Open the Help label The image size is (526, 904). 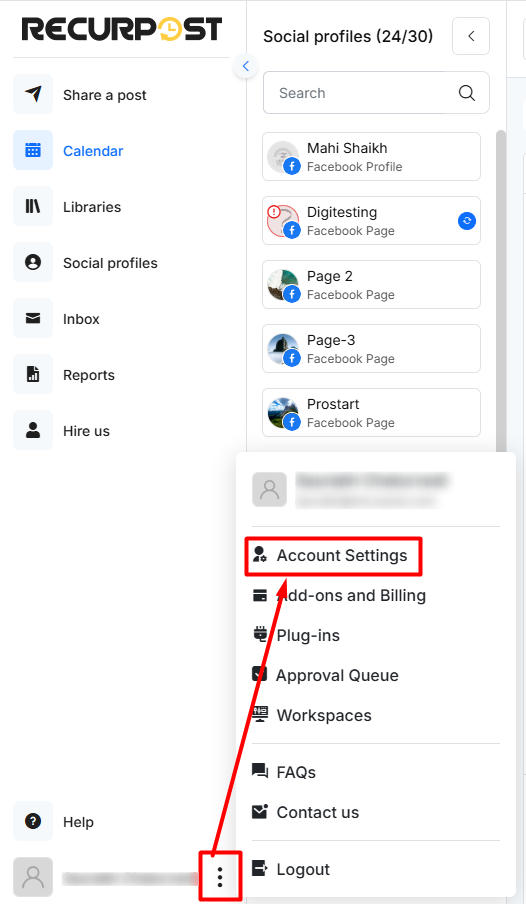[x=78, y=822]
